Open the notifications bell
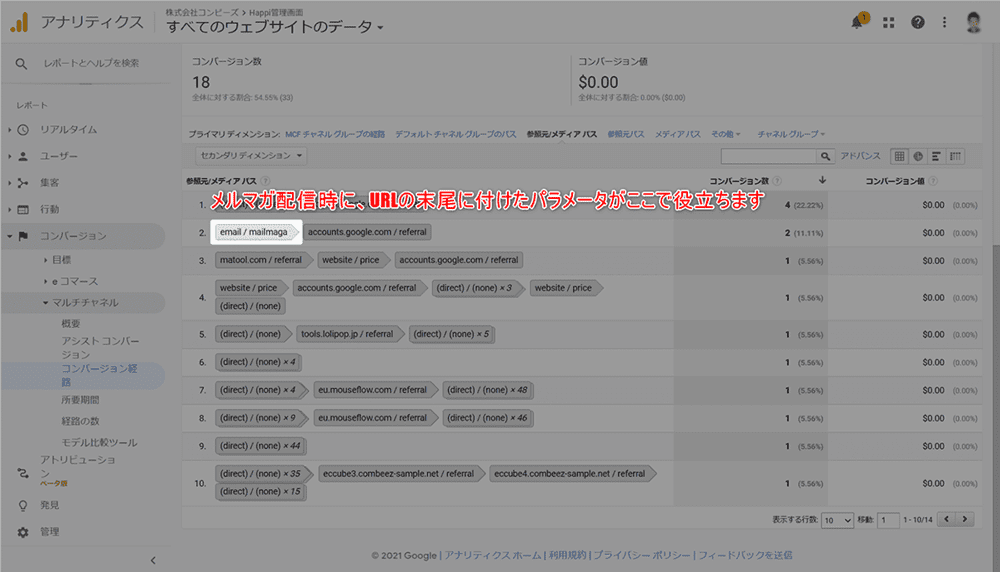 pyautogui.click(x=858, y=22)
